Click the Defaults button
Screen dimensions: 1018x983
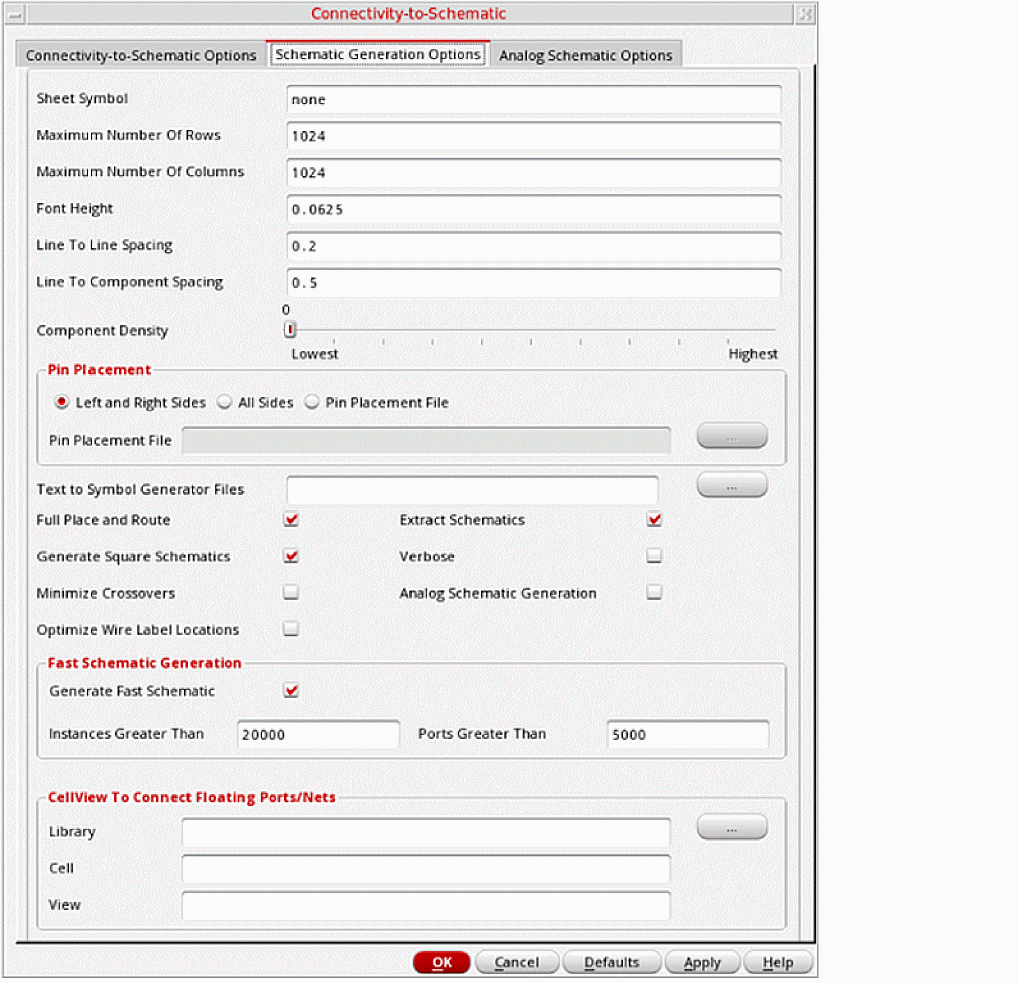coord(611,962)
